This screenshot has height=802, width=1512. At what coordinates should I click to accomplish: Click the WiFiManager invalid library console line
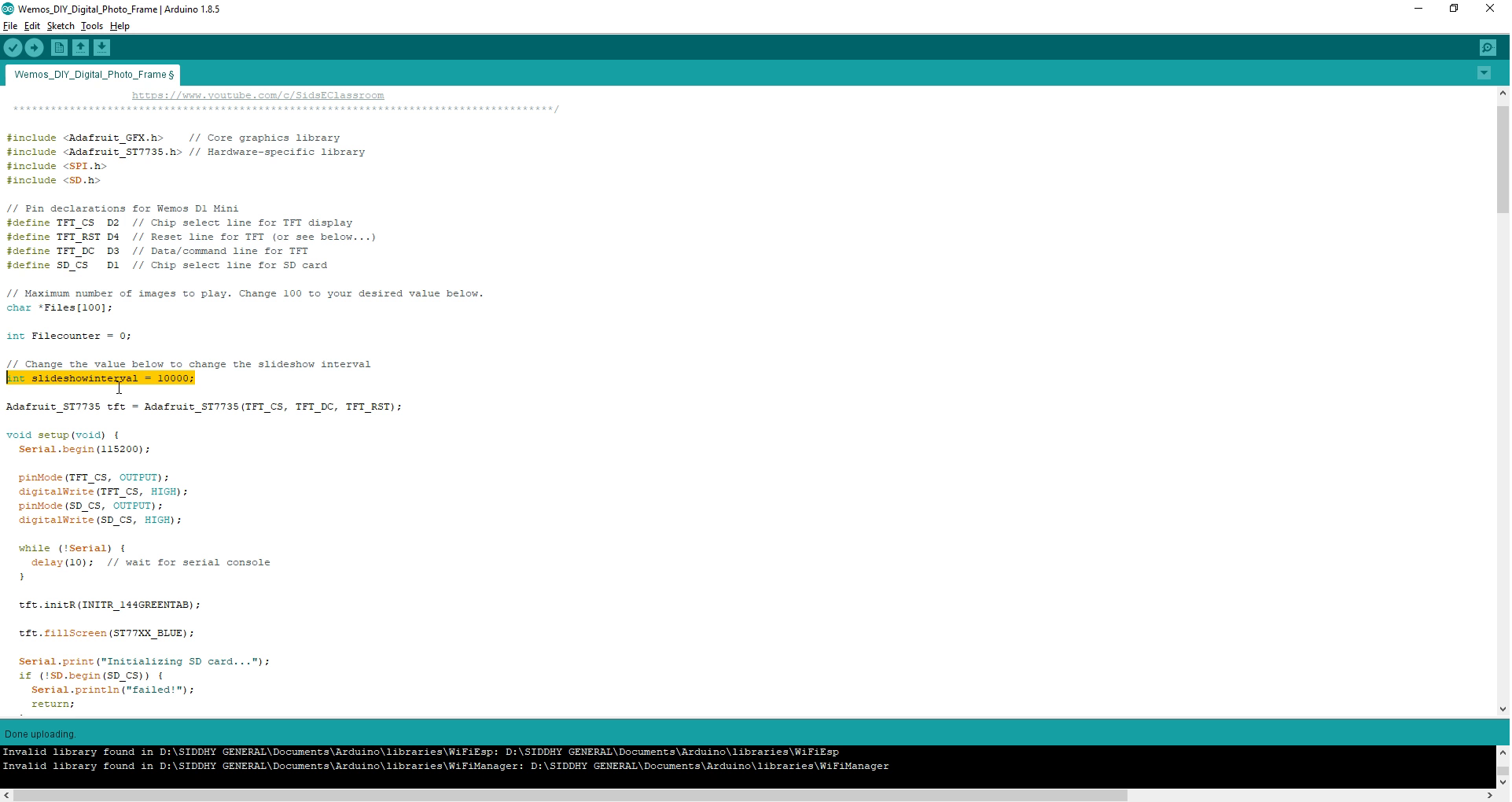pos(446,766)
